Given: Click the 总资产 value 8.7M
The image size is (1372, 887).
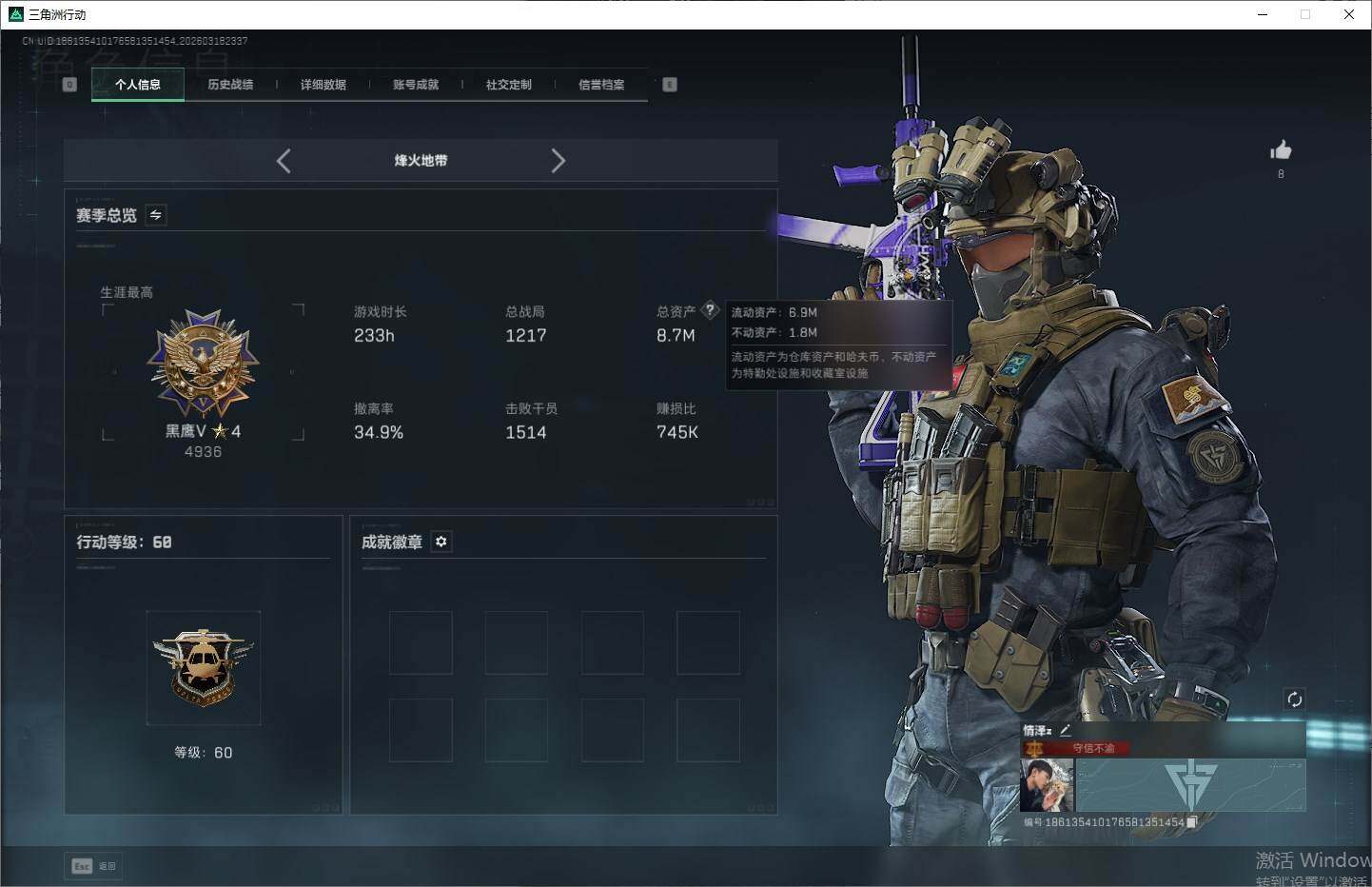Looking at the screenshot, I should pyautogui.click(x=676, y=335).
